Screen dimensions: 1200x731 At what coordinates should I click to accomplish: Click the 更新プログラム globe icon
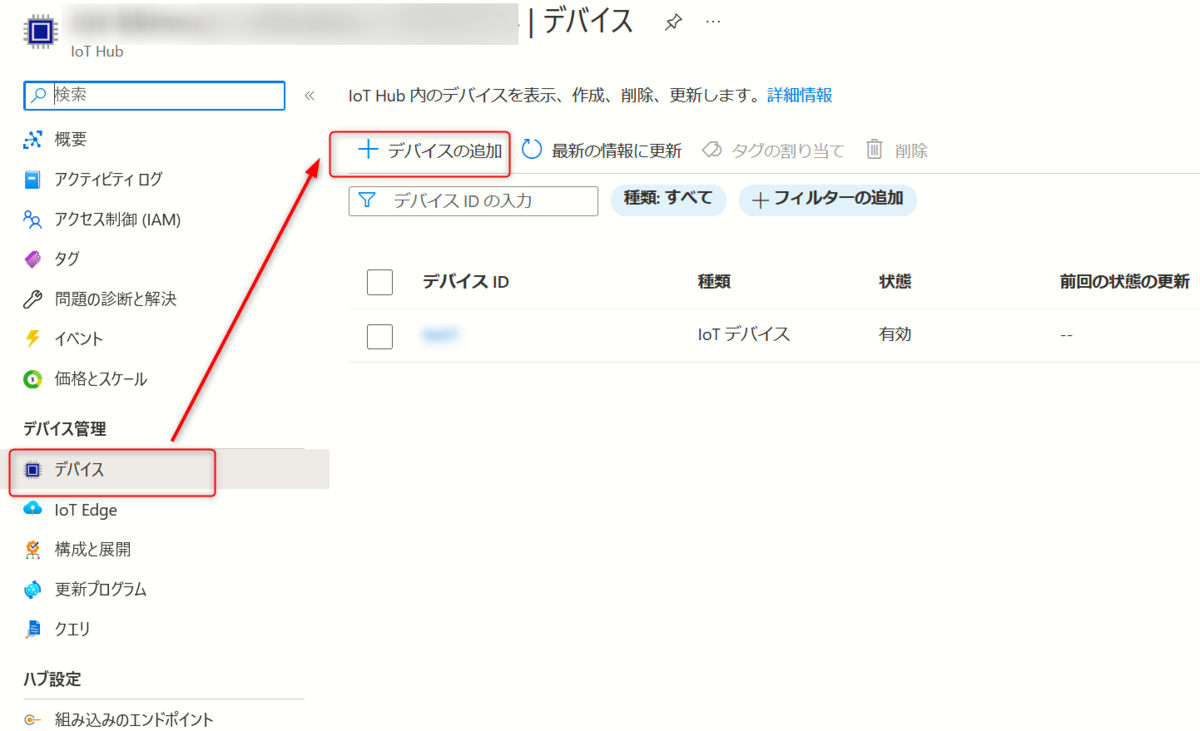[x=34, y=589]
